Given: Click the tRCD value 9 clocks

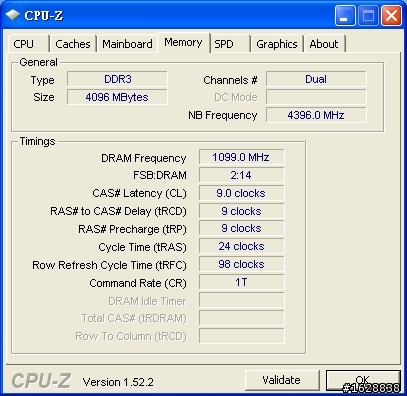Looking at the screenshot, I should coord(241,211).
